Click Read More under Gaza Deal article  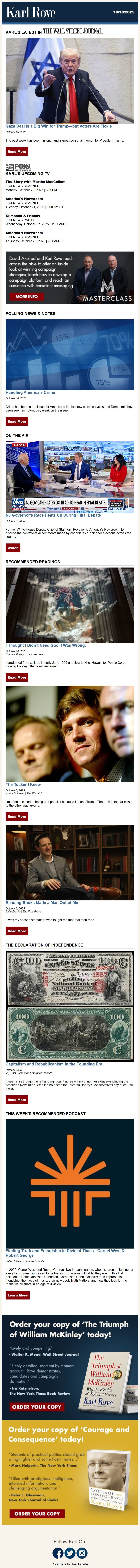point(17,152)
